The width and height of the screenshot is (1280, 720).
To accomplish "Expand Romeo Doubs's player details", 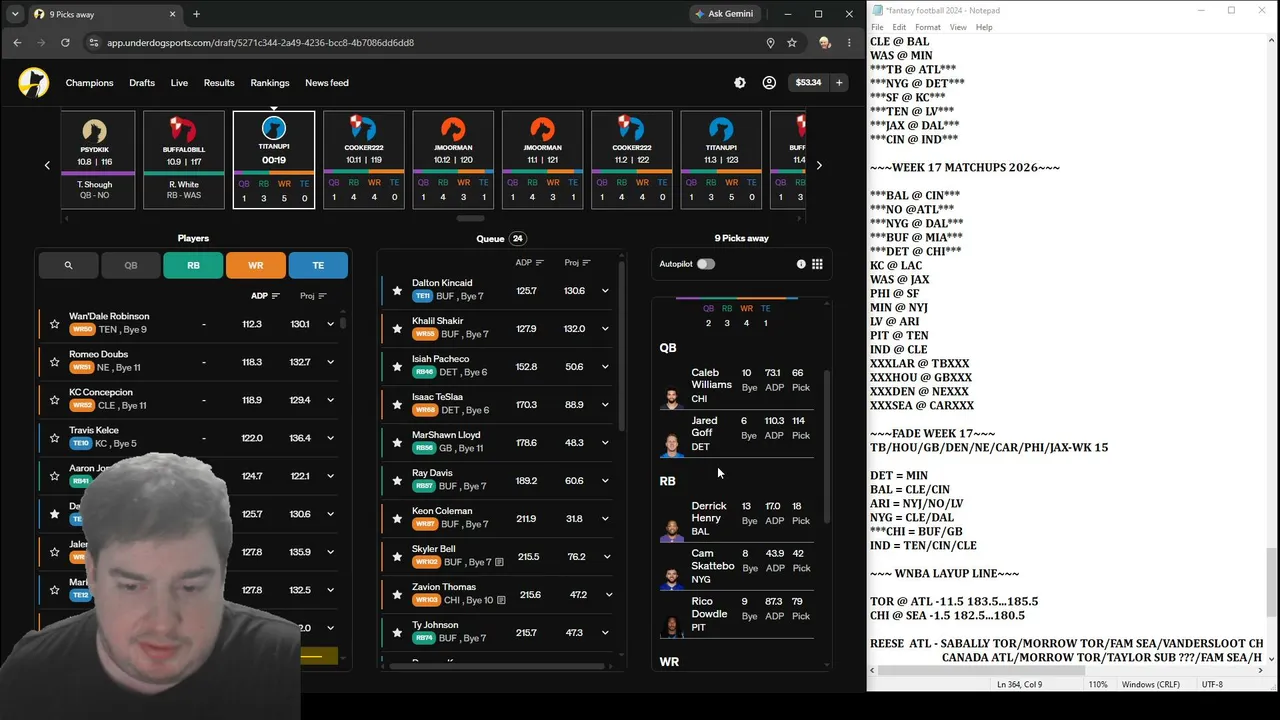I will (330, 362).
